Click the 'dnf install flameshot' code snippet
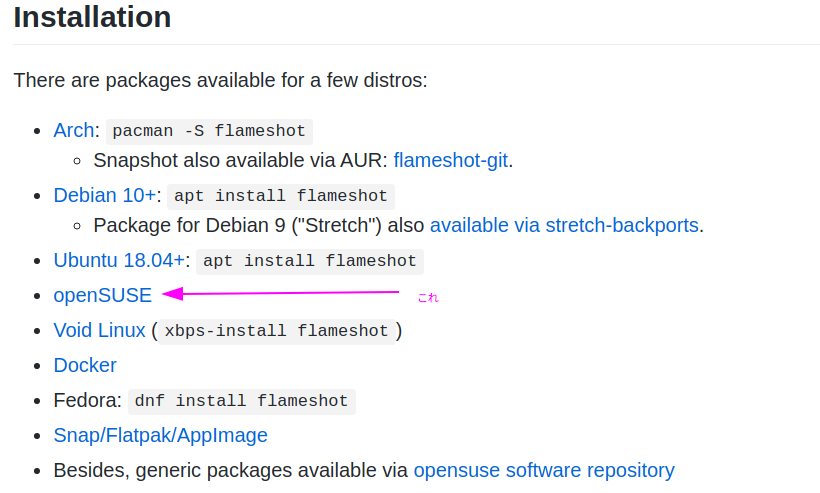820x493 pixels. [242, 401]
